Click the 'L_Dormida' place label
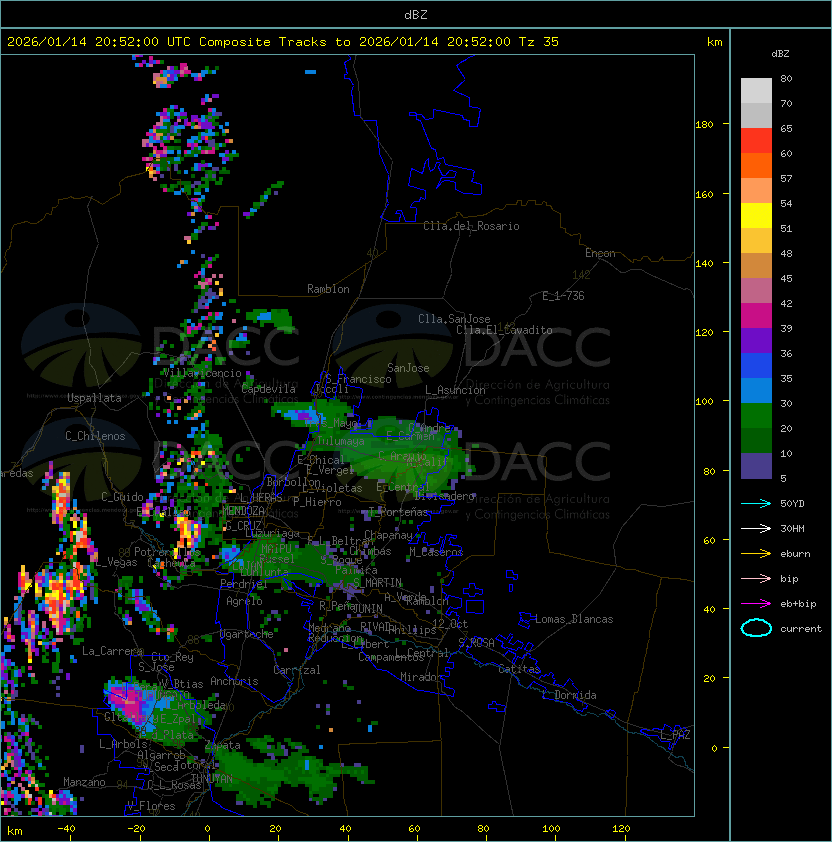 (569, 695)
